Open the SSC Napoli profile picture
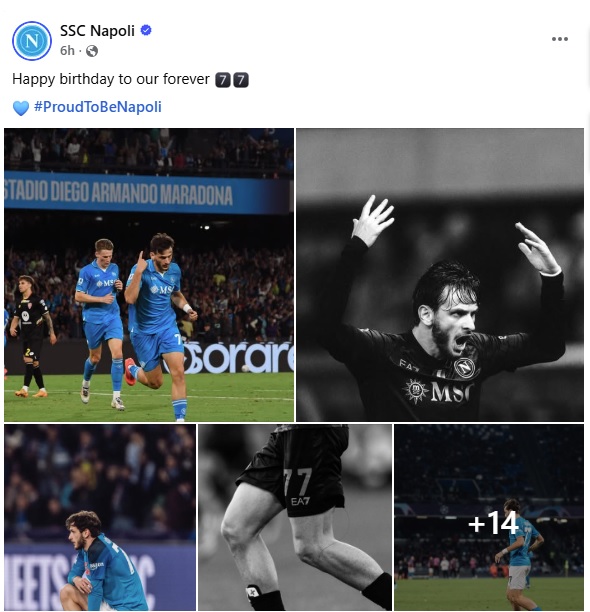The height and width of the screenshot is (612, 590). pyautogui.click(x=32, y=41)
